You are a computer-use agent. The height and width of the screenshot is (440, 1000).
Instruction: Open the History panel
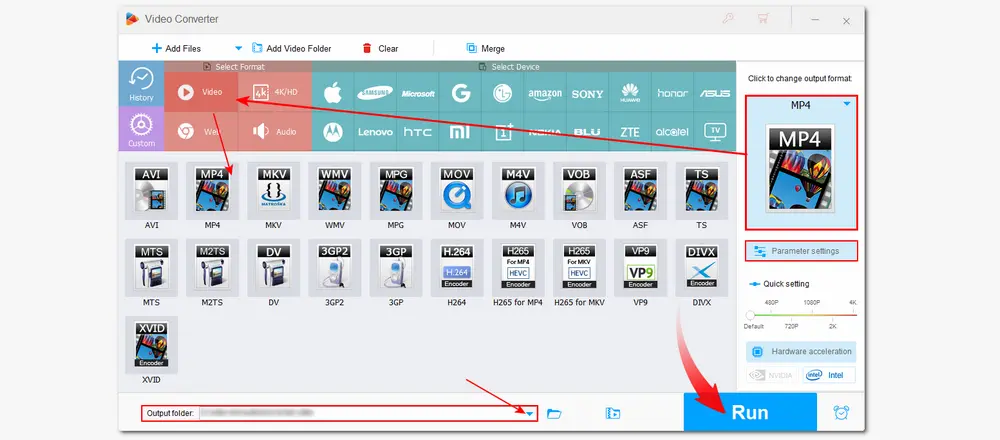(x=141, y=84)
